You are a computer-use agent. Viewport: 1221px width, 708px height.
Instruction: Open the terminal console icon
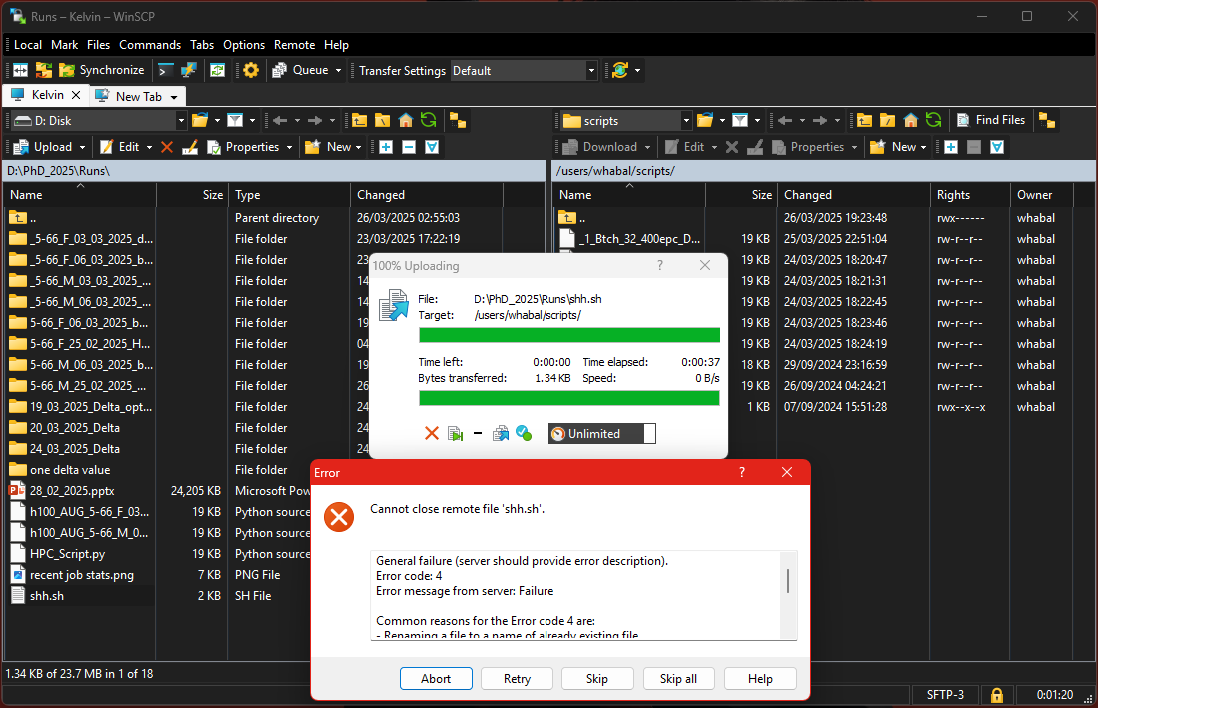click(x=165, y=70)
